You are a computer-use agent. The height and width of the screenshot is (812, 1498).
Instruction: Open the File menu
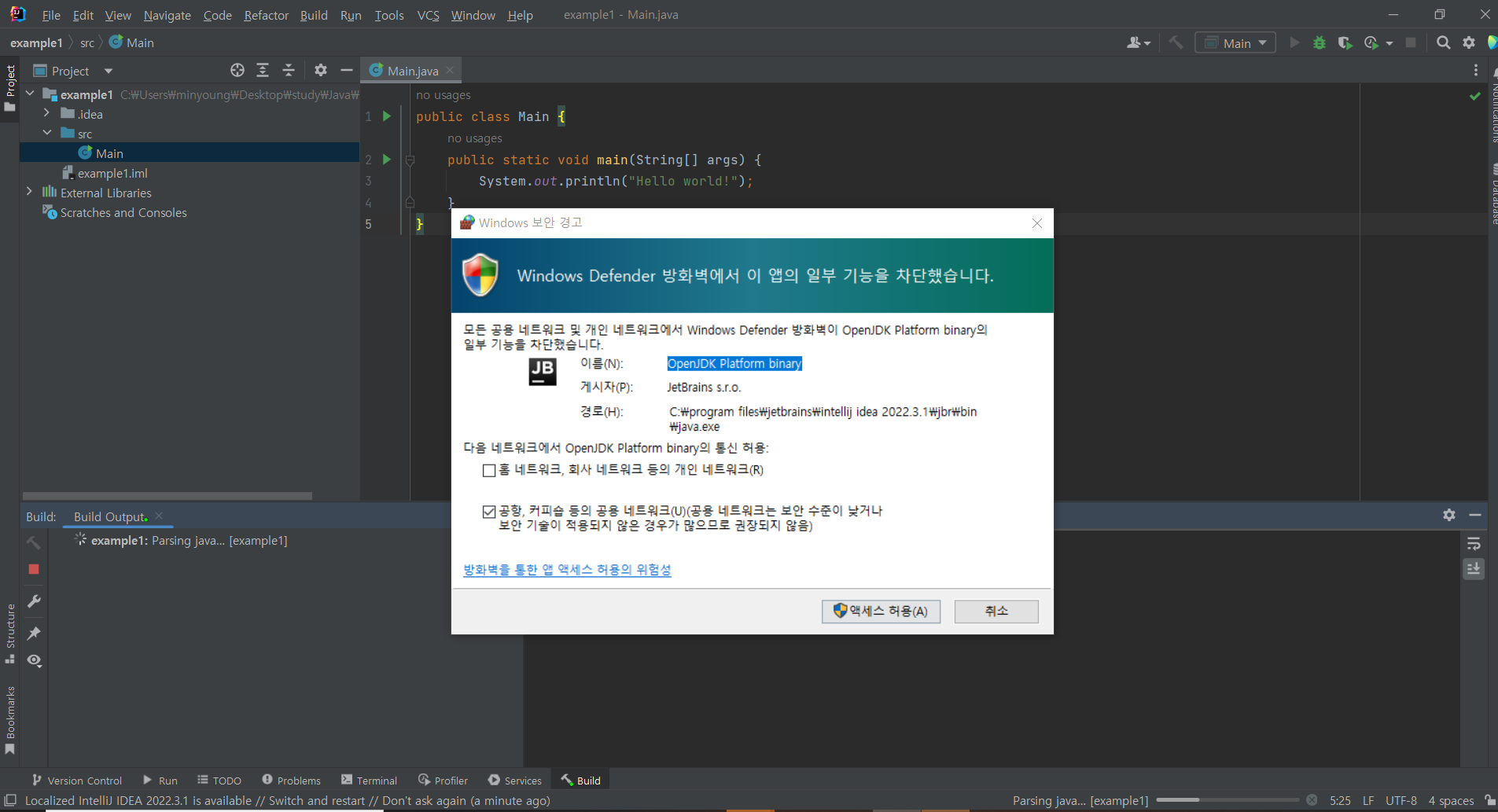pyautogui.click(x=51, y=15)
